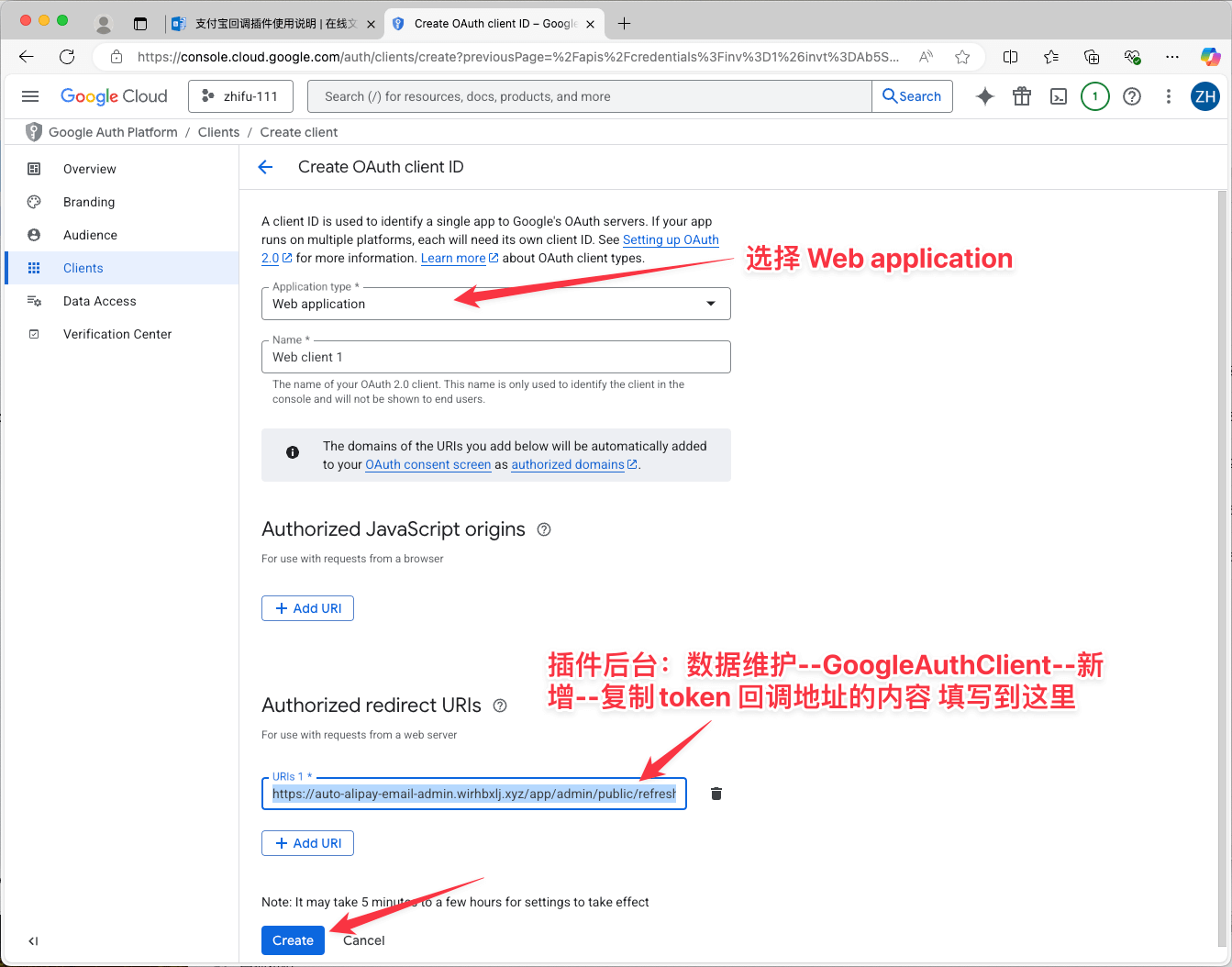Open Audience in the sidebar
The height and width of the screenshot is (967, 1232).
pyautogui.click(x=121, y=235)
